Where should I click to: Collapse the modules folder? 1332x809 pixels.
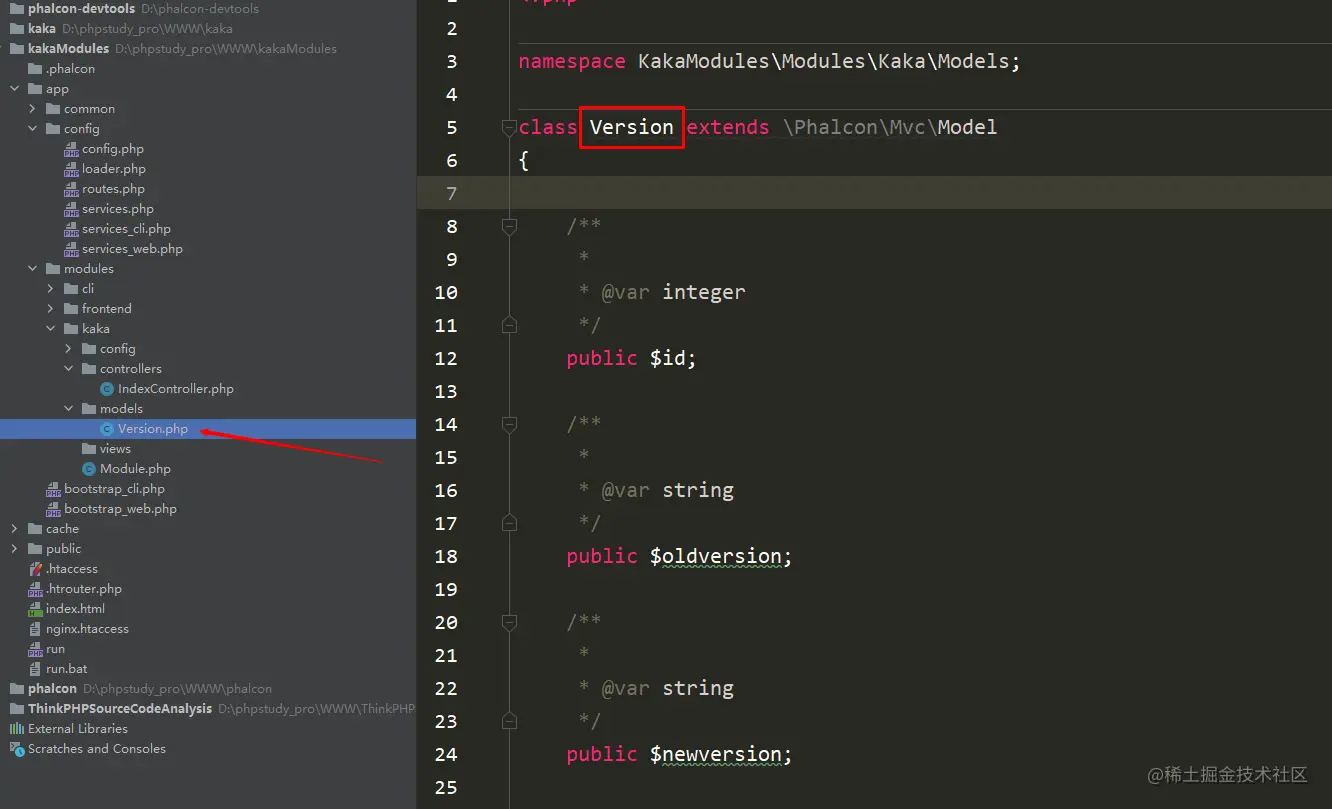[x=33, y=269]
